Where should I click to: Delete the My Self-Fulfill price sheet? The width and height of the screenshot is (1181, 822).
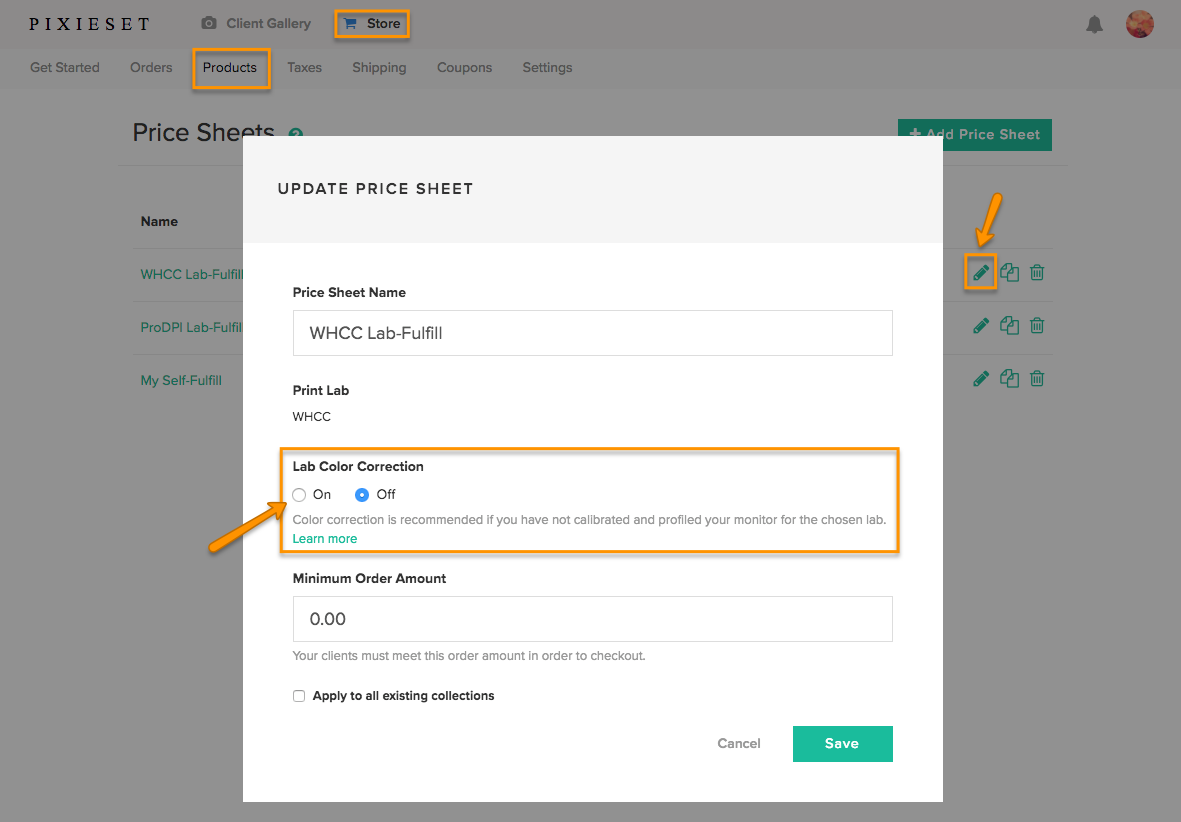(1037, 378)
